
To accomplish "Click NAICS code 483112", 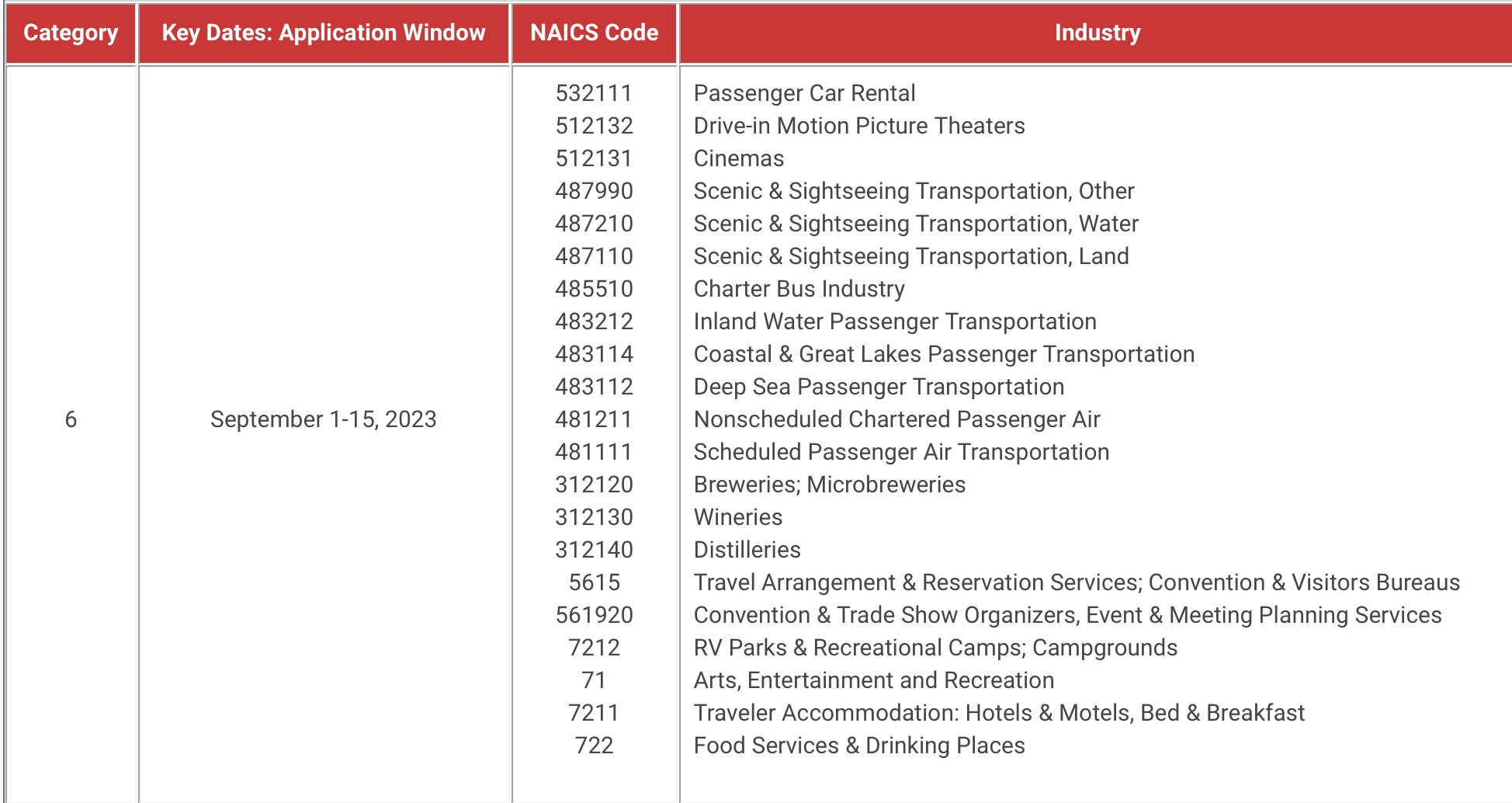I will click(x=594, y=387).
